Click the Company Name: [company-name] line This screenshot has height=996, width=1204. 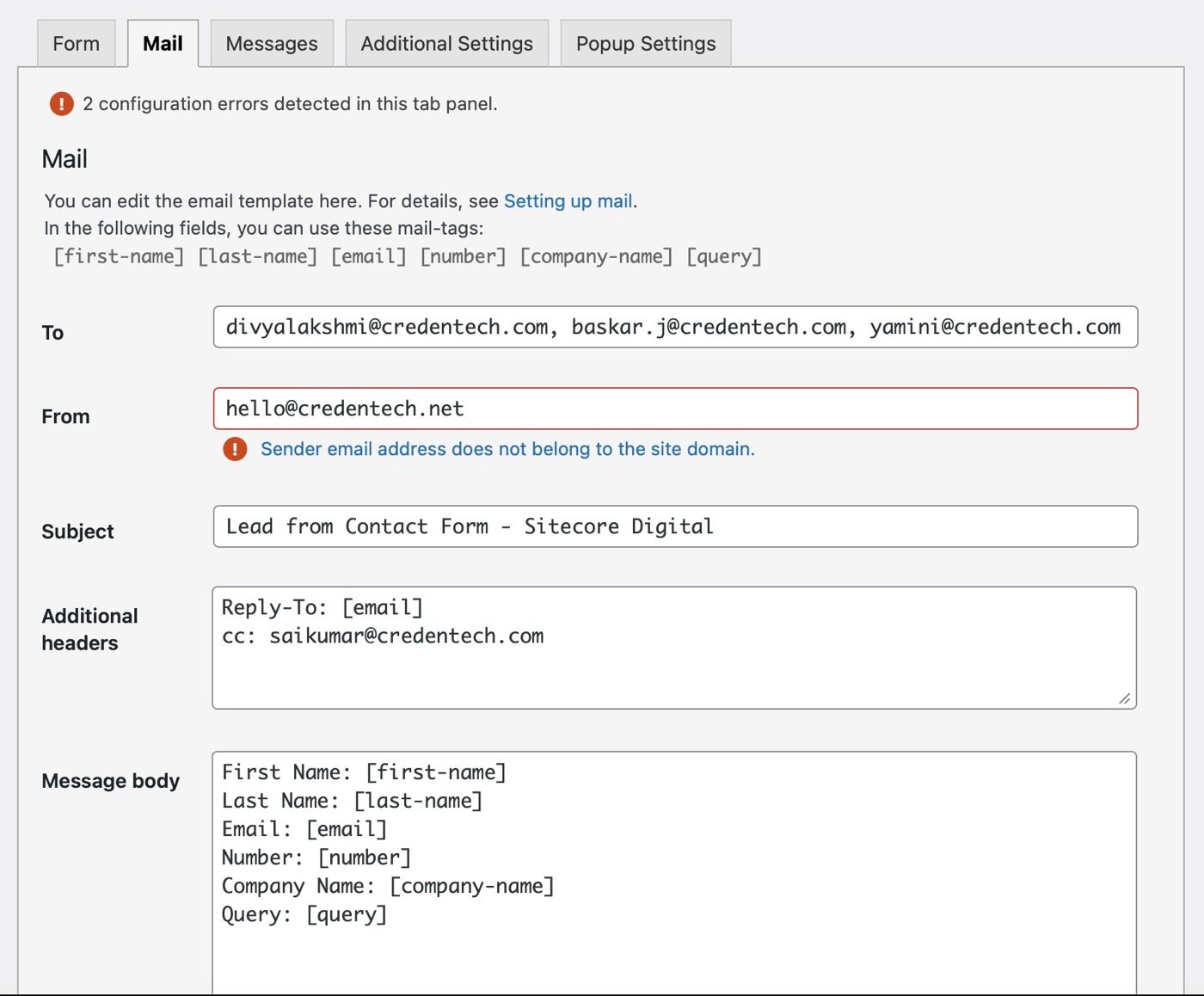[388, 886]
